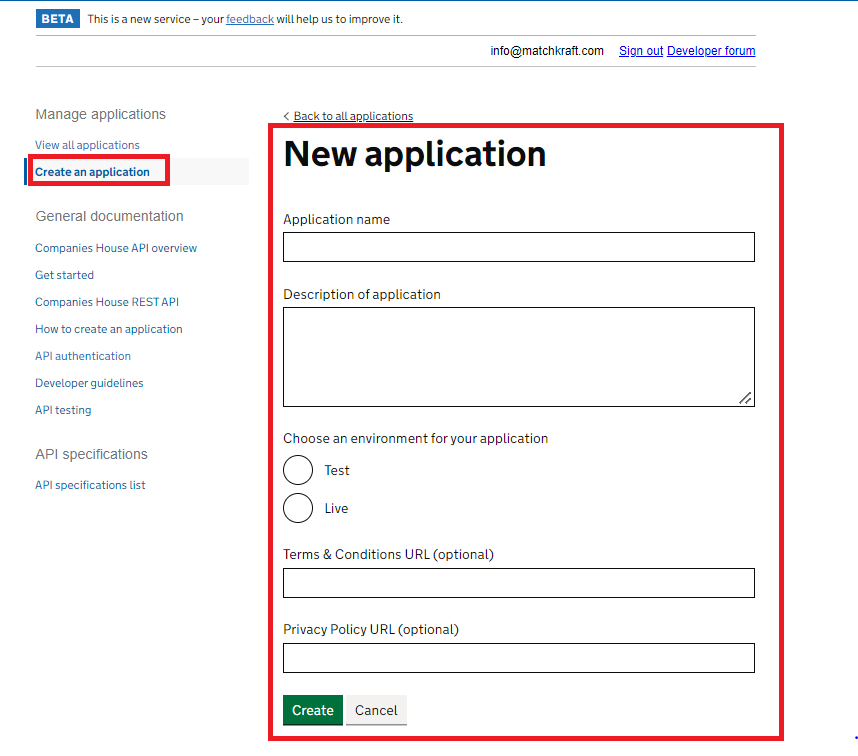Open Companies House API overview
Screen dimensions: 858x756
click(x=116, y=248)
